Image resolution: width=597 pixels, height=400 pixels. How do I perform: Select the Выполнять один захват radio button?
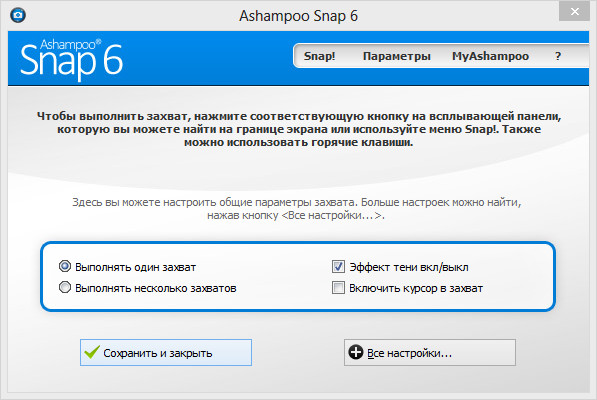(x=65, y=266)
